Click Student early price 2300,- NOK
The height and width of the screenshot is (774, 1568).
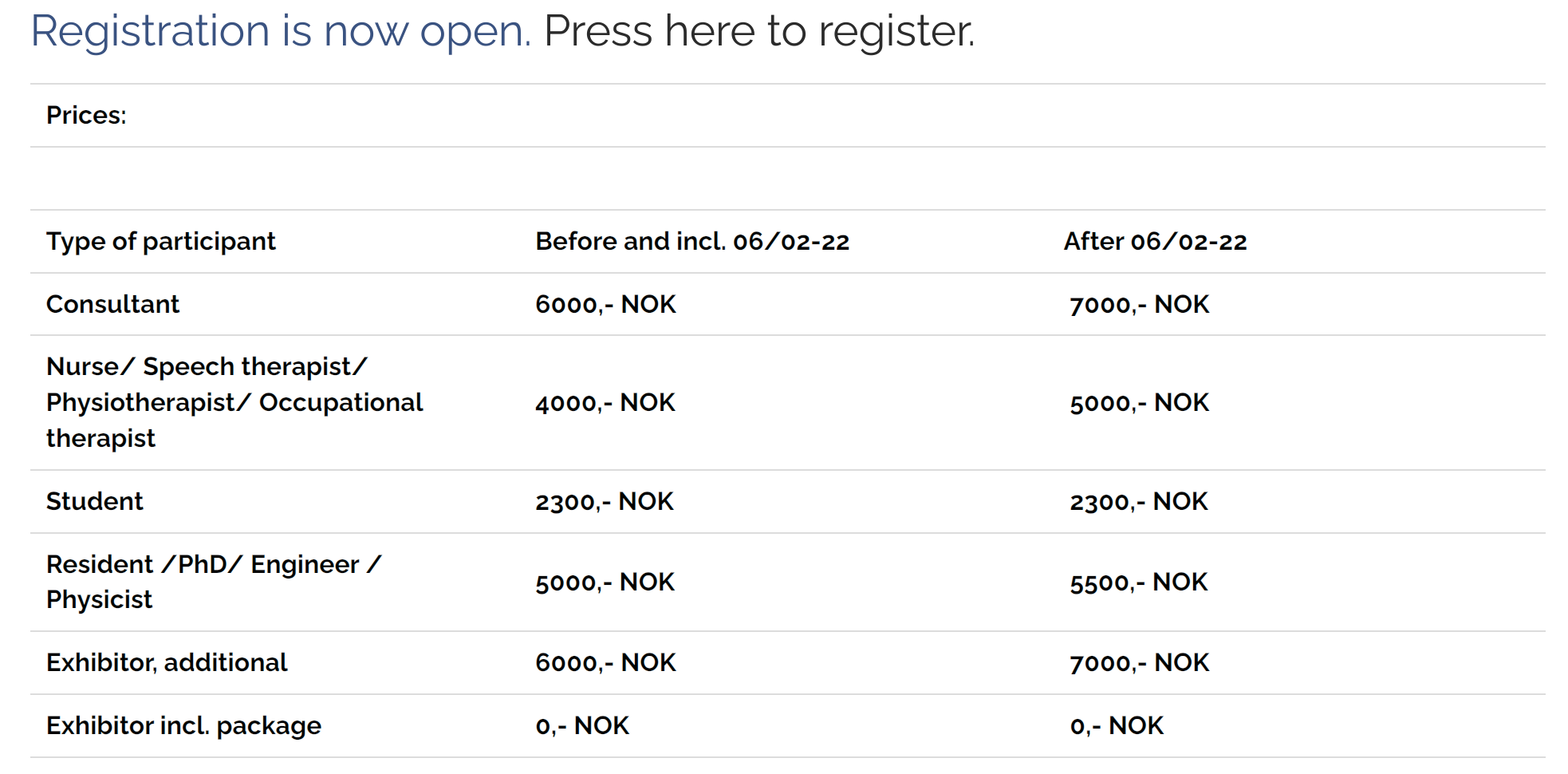tap(604, 501)
